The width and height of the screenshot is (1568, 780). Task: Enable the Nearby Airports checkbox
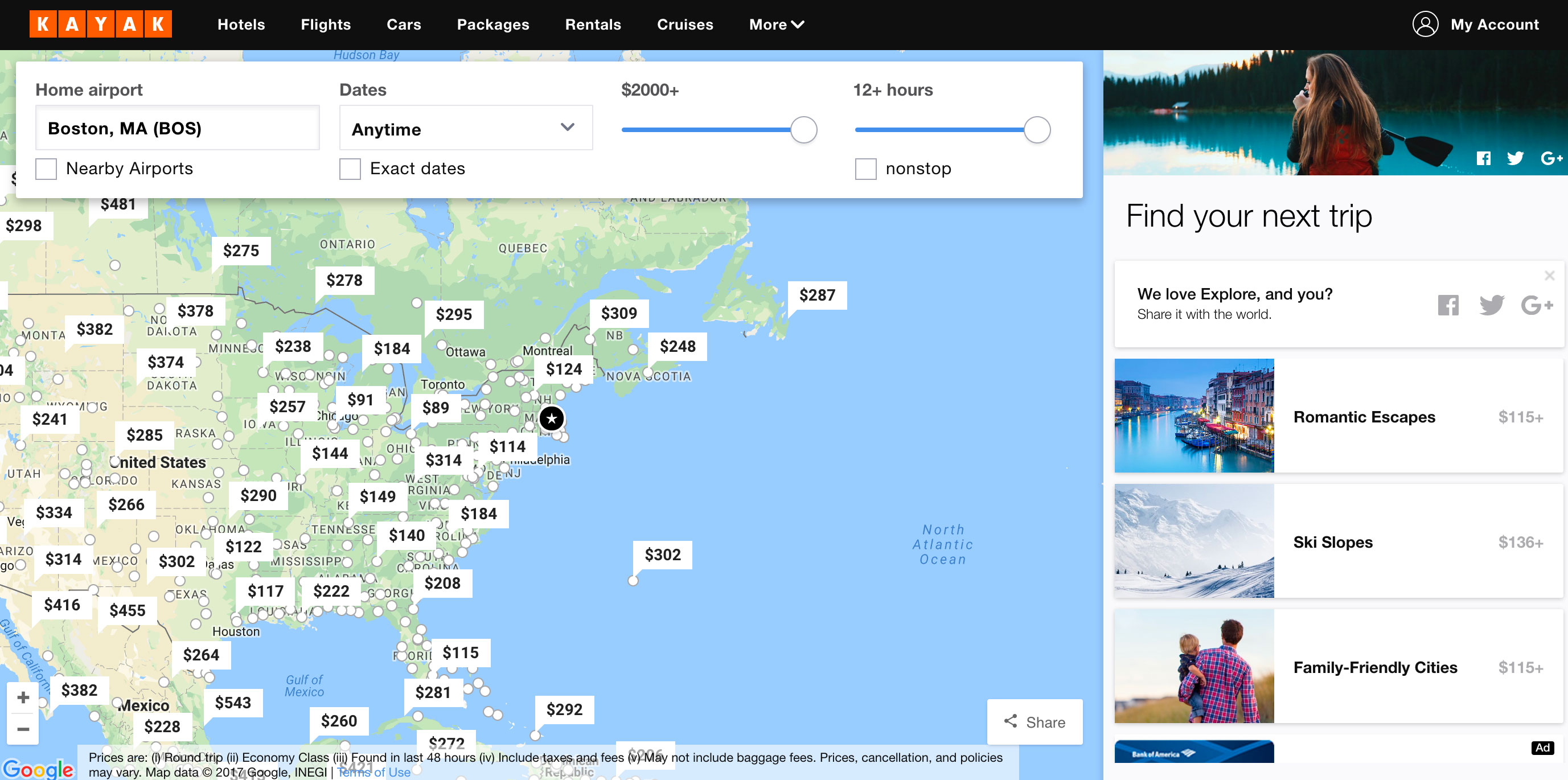click(x=46, y=169)
